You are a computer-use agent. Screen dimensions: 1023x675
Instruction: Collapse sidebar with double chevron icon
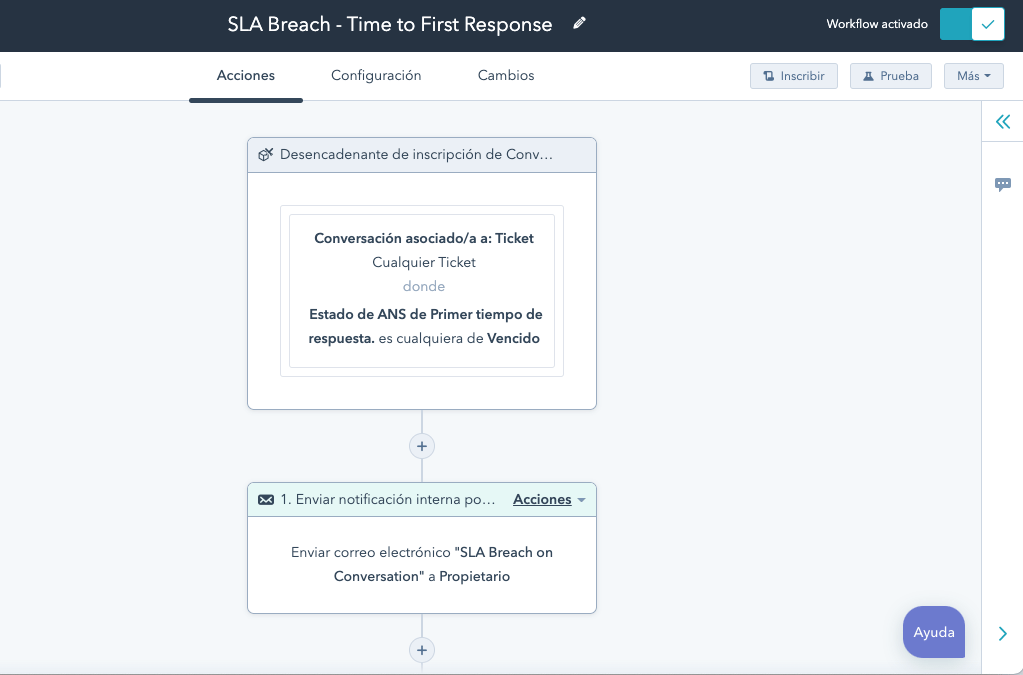pos(1003,121)
